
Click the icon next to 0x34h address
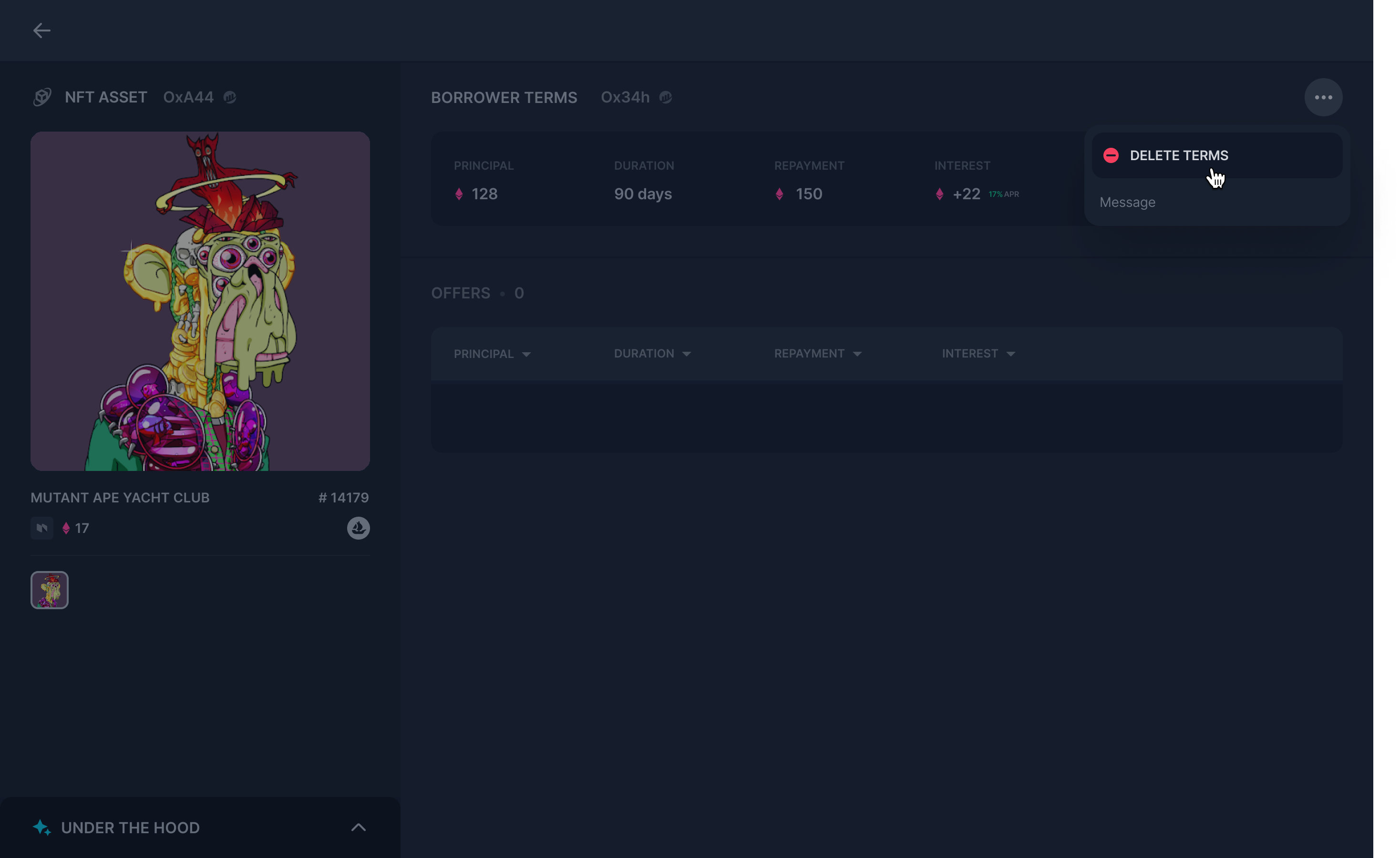(665, 98)
